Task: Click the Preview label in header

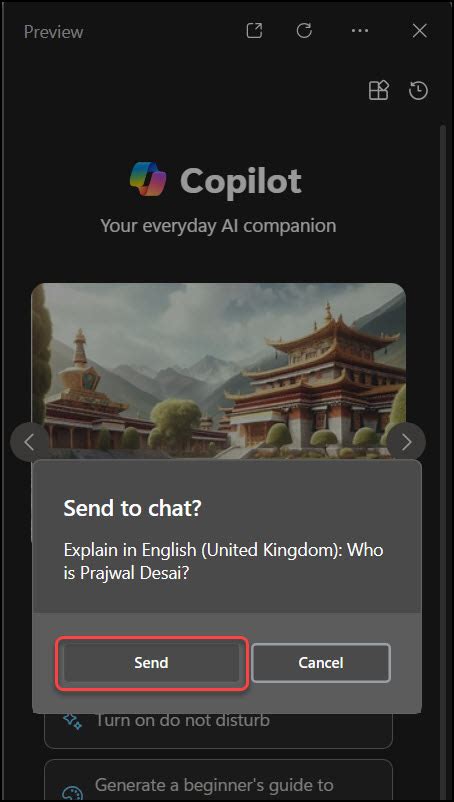Action: pyautogui.click(x=54, y=32)
